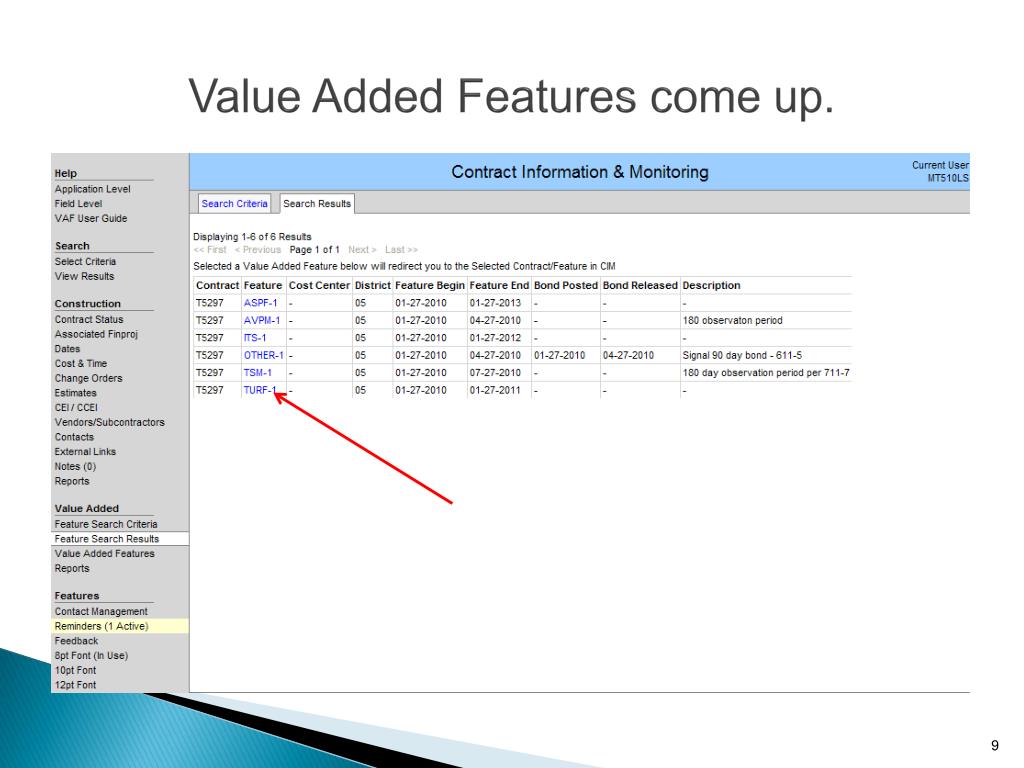The width and height of the screenshot is (1024, 768).
Task: Click Feature End date 01-27-2013
Action: (495, 303)
